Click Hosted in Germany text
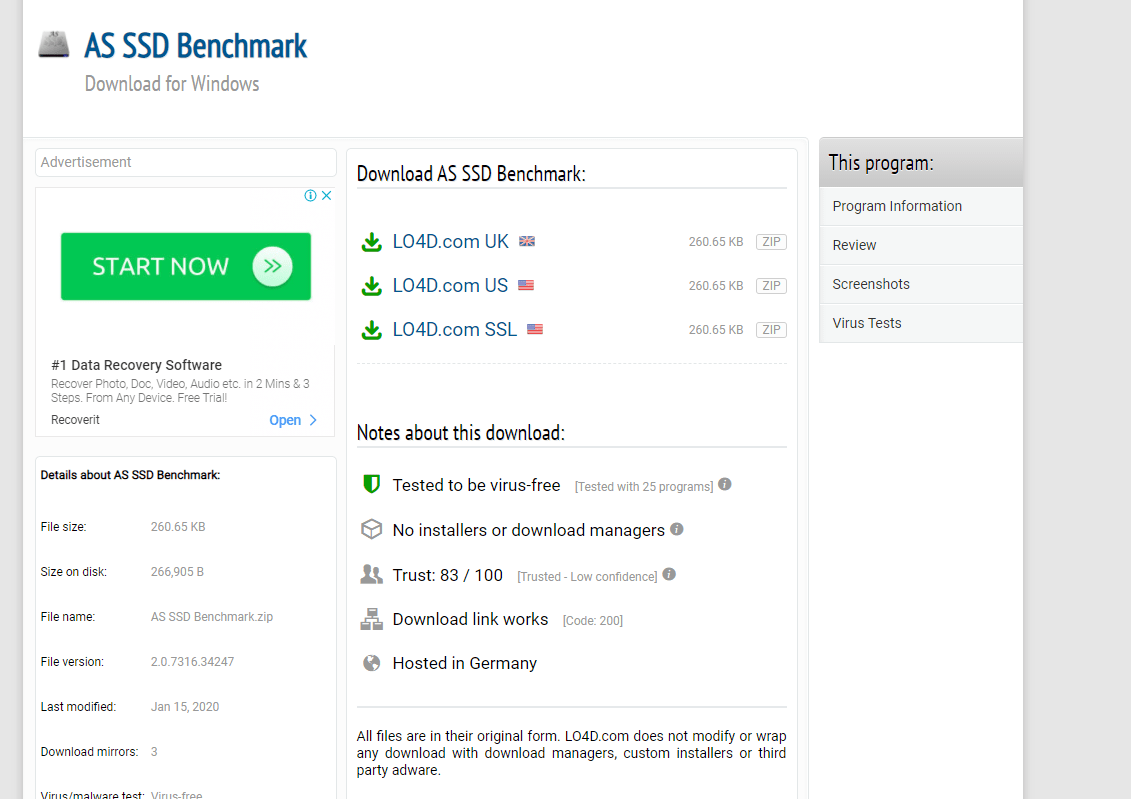Image resolution: width=1131 pixels, height=799 pixels. tap(465, 663)
